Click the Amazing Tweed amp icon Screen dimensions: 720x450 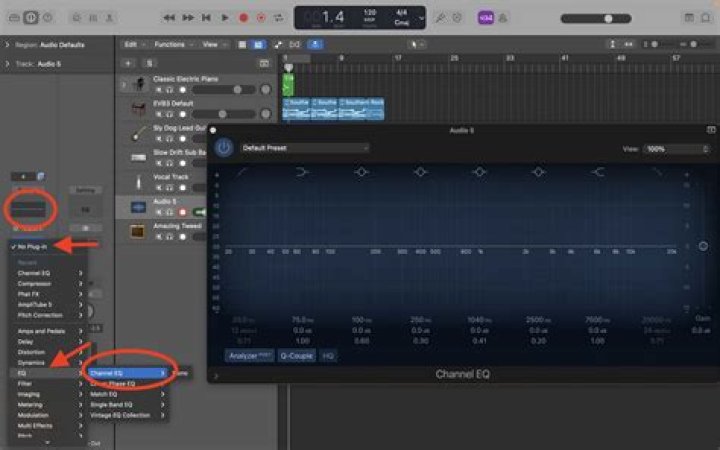coord(138,231)
